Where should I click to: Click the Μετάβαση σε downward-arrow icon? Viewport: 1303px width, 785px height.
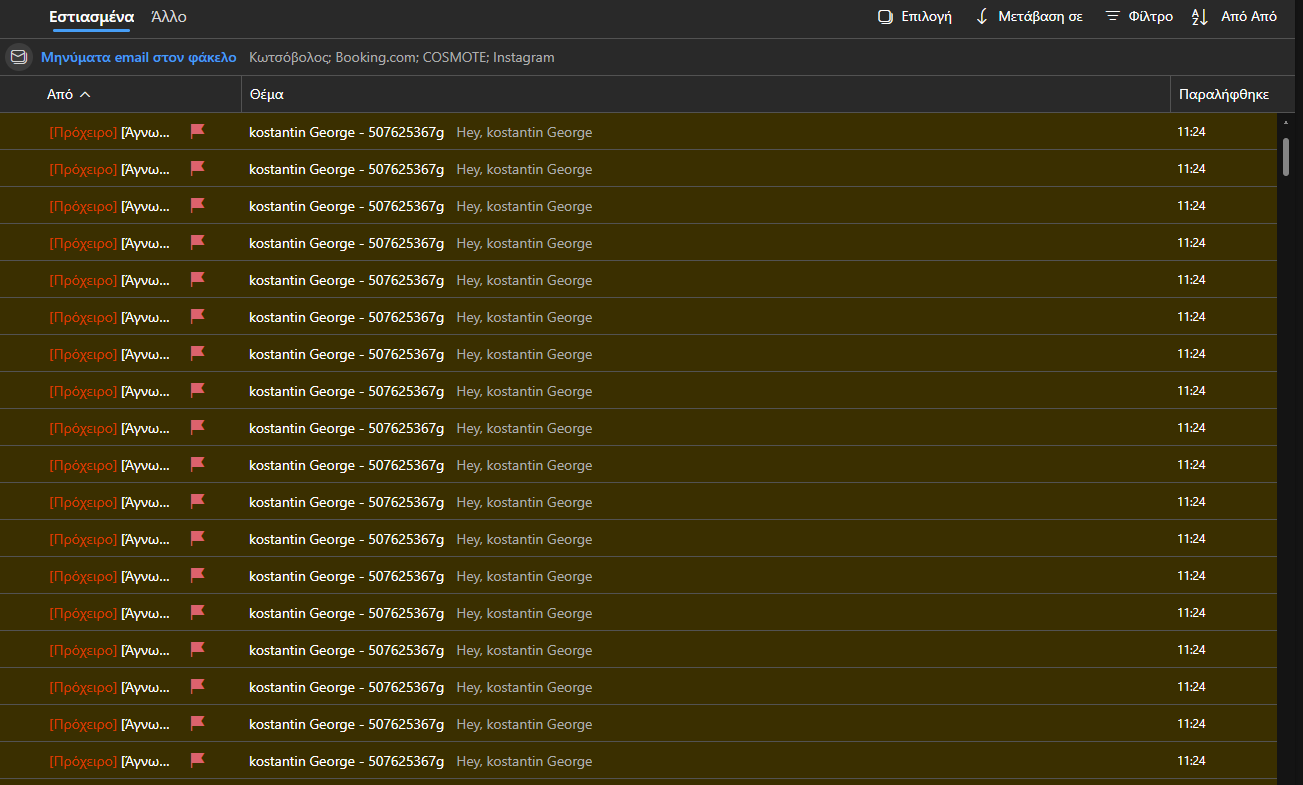coord(982,17)
